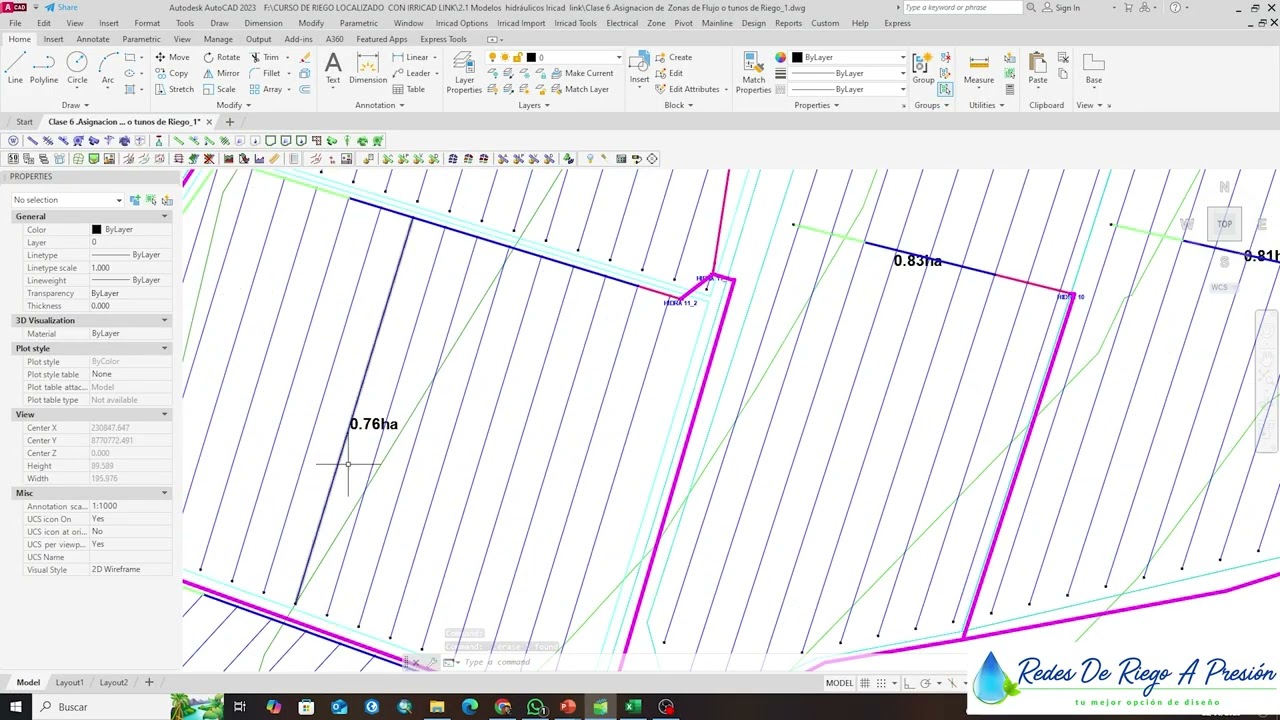
Task: Click the keyword search field
Action: click(x=963, y=7)
